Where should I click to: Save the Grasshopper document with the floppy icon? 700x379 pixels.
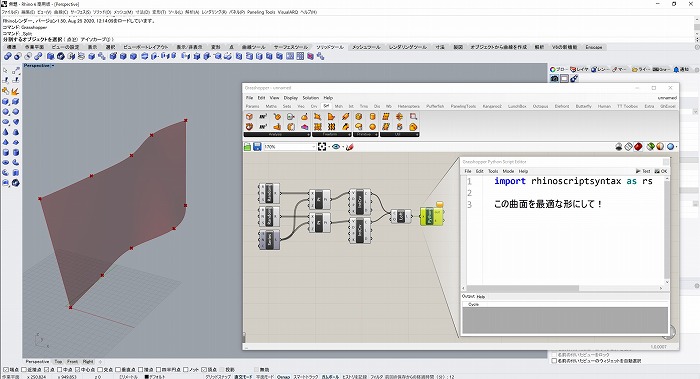(257, 146)
